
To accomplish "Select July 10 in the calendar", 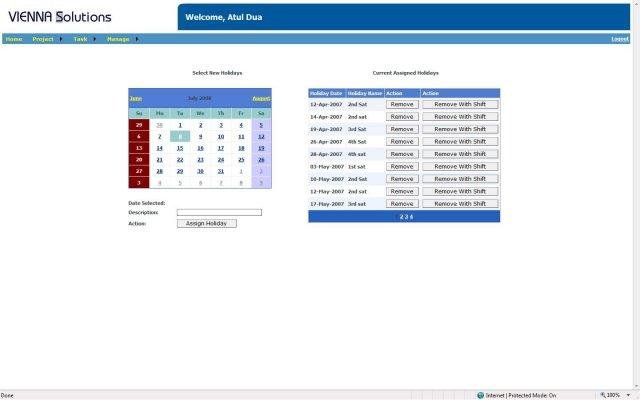I will [221, 137].
